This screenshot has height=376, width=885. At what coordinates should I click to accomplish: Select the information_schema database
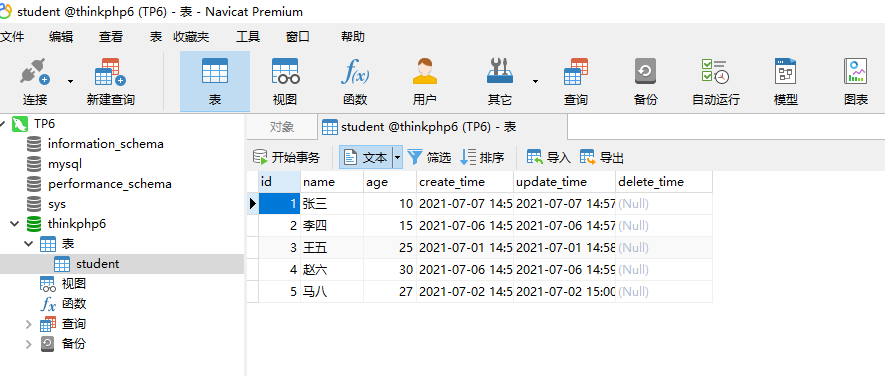106,144
